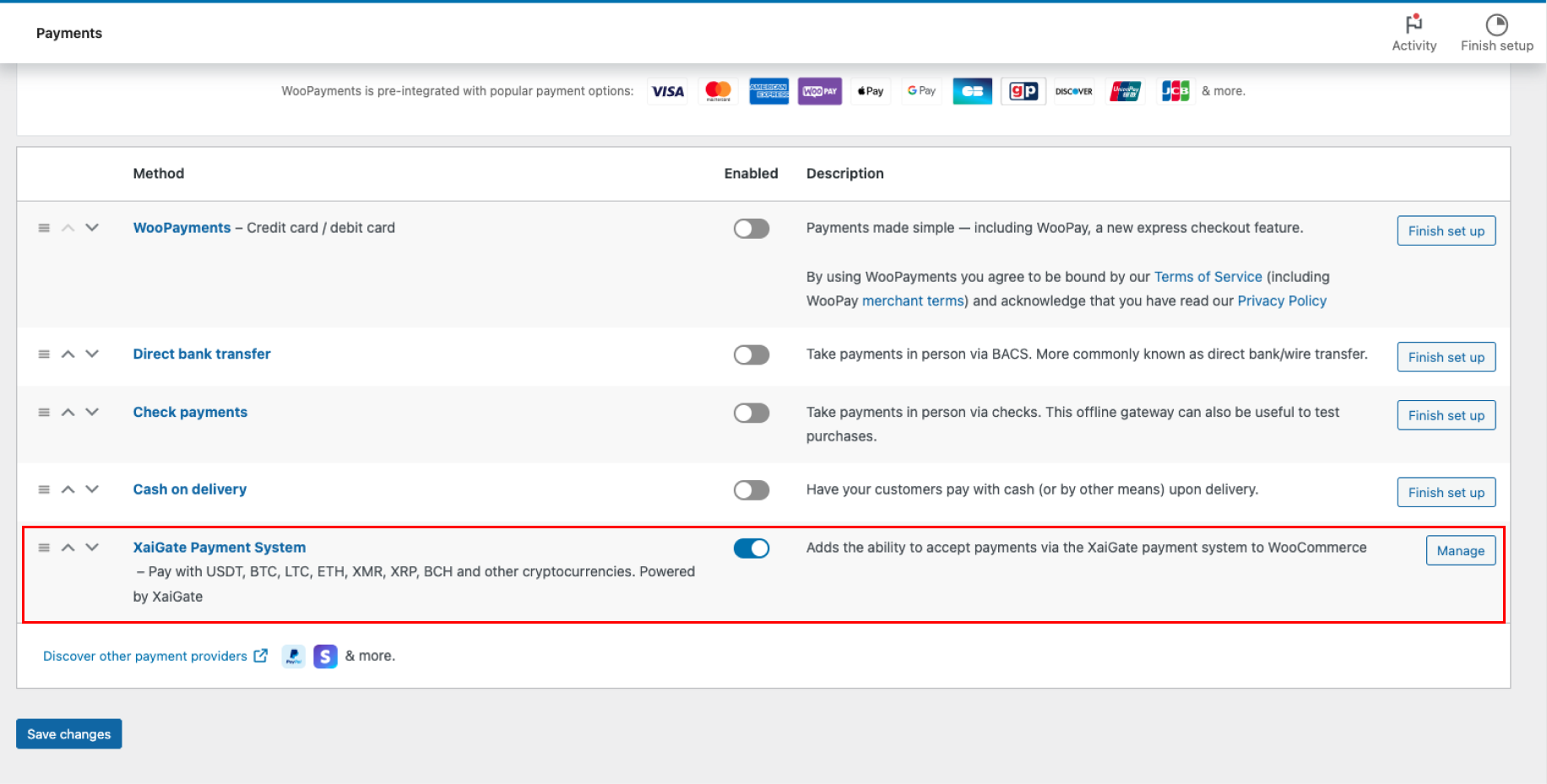This screenshot has width=1547, height=784.
Task: Move Cash on delivery up one position
Action: pyautogui.click(x=67, y=489)
